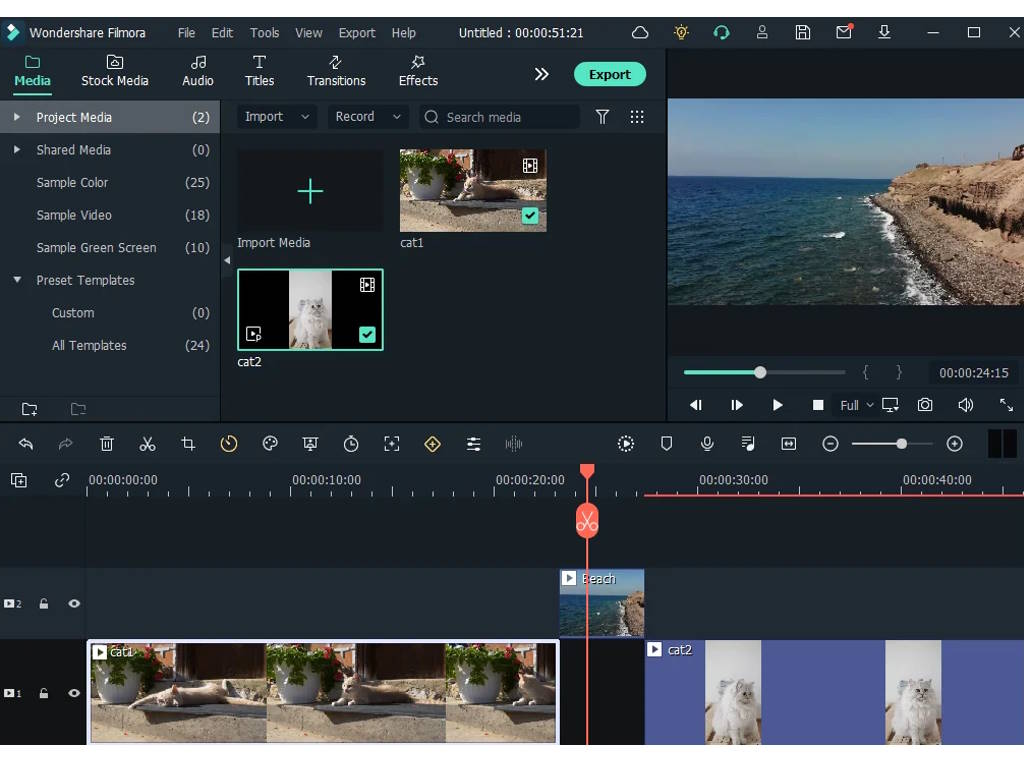Viewport: 1024px width, 768px height.
Task: Save project with the floppy disk icon
Action: [x=803, y=33]
